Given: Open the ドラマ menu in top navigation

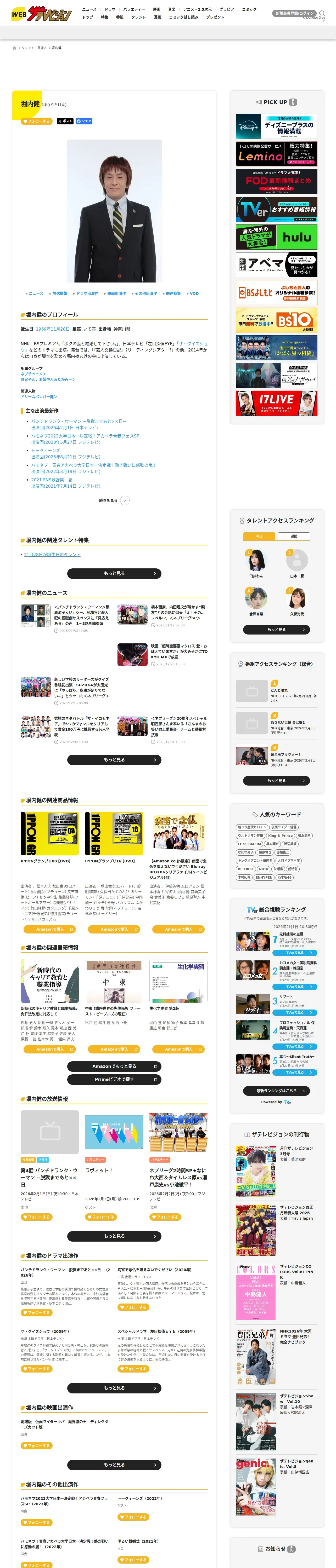Looking at the screenshot, I should pyautogui.click(x=110, y=10).
